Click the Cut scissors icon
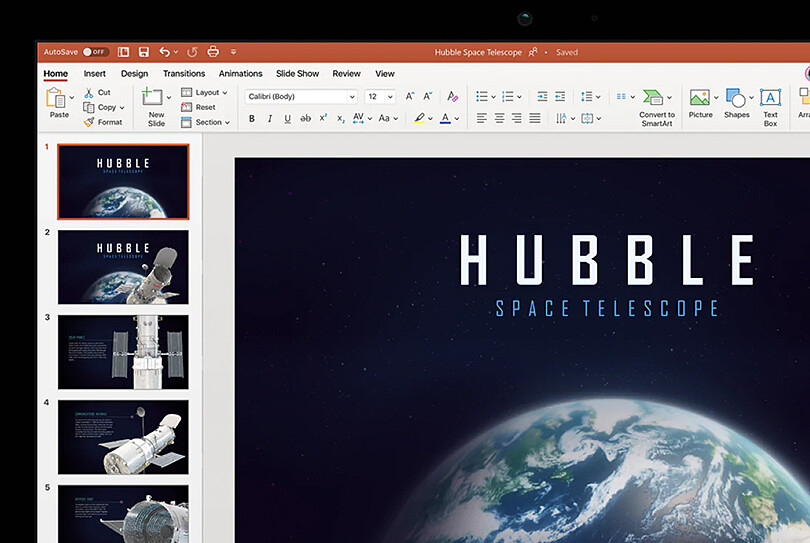The height and width of the screenshot is (543, 810). pyautogui.click(x=89, y=93)
